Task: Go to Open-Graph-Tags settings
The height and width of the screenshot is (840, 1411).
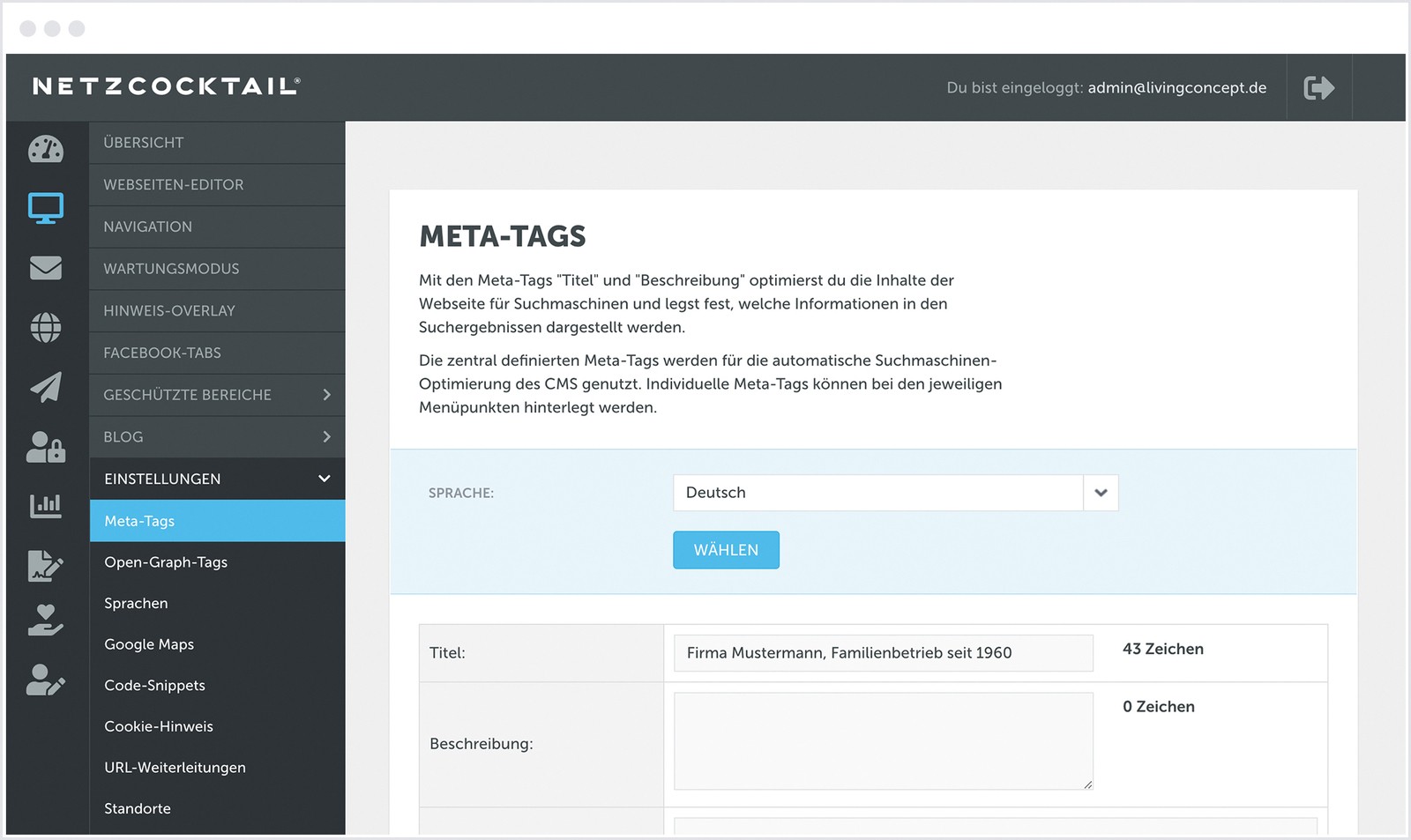Action: [x=166, y=562]
